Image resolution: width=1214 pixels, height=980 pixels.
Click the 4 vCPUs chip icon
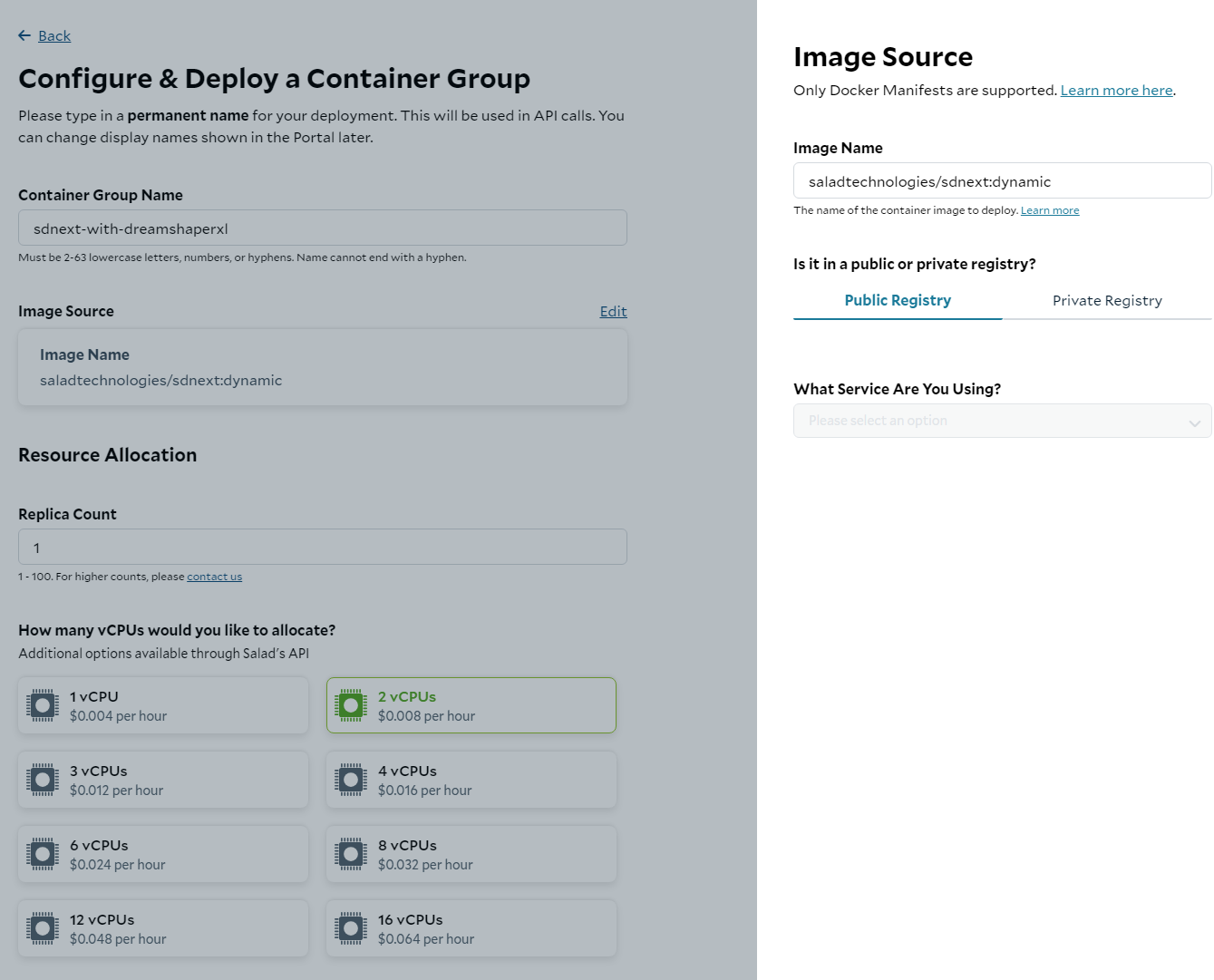point(351,780)
